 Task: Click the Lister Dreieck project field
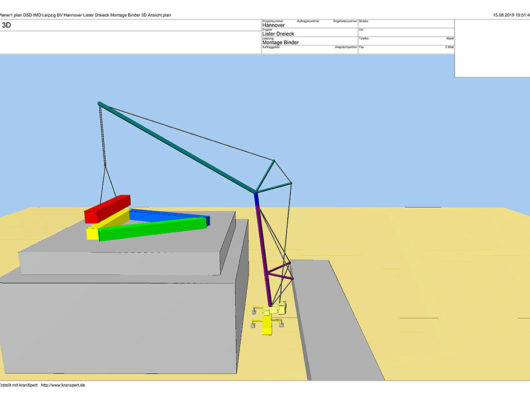[278, 34]
